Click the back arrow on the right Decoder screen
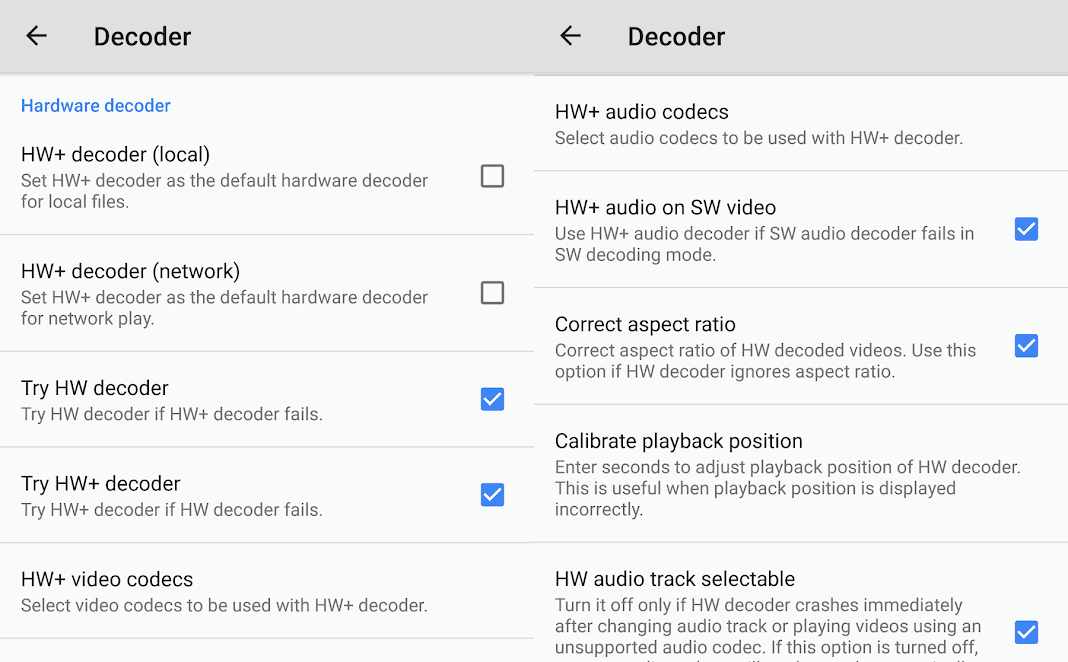 click(570, 36)
